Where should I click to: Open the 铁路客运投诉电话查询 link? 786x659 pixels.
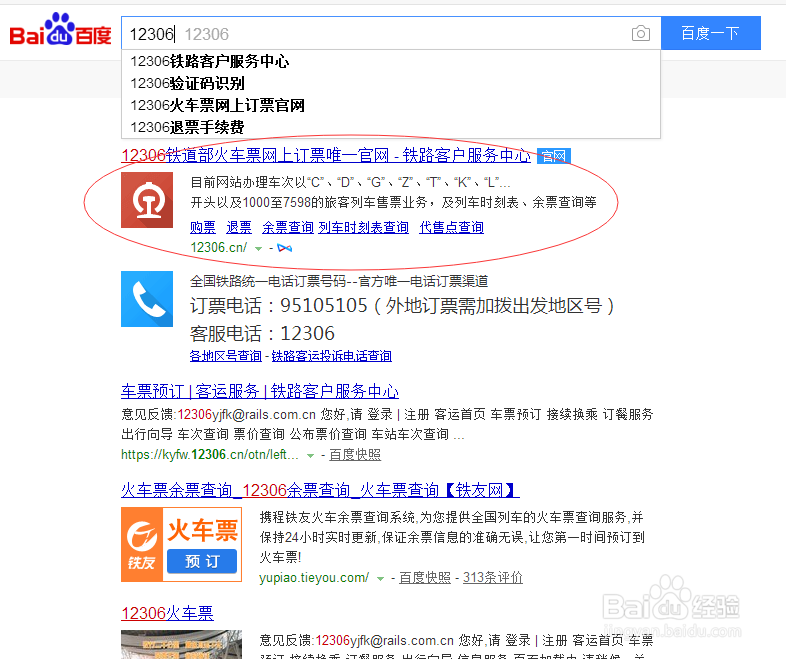point(332,356)
